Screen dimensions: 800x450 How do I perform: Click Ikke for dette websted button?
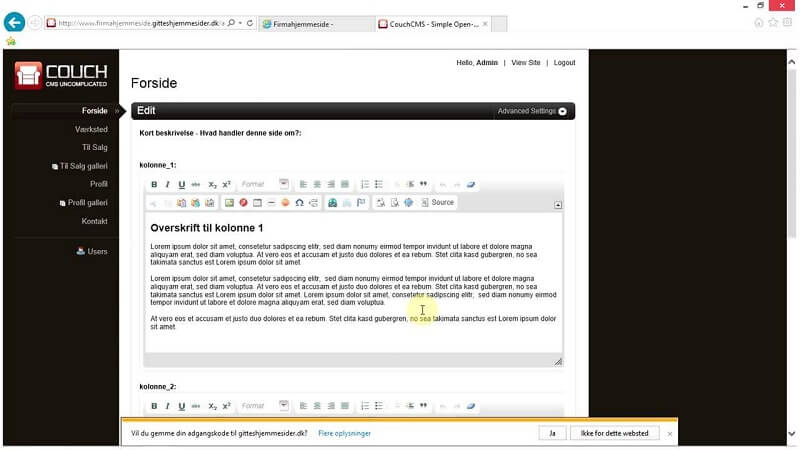614,433
